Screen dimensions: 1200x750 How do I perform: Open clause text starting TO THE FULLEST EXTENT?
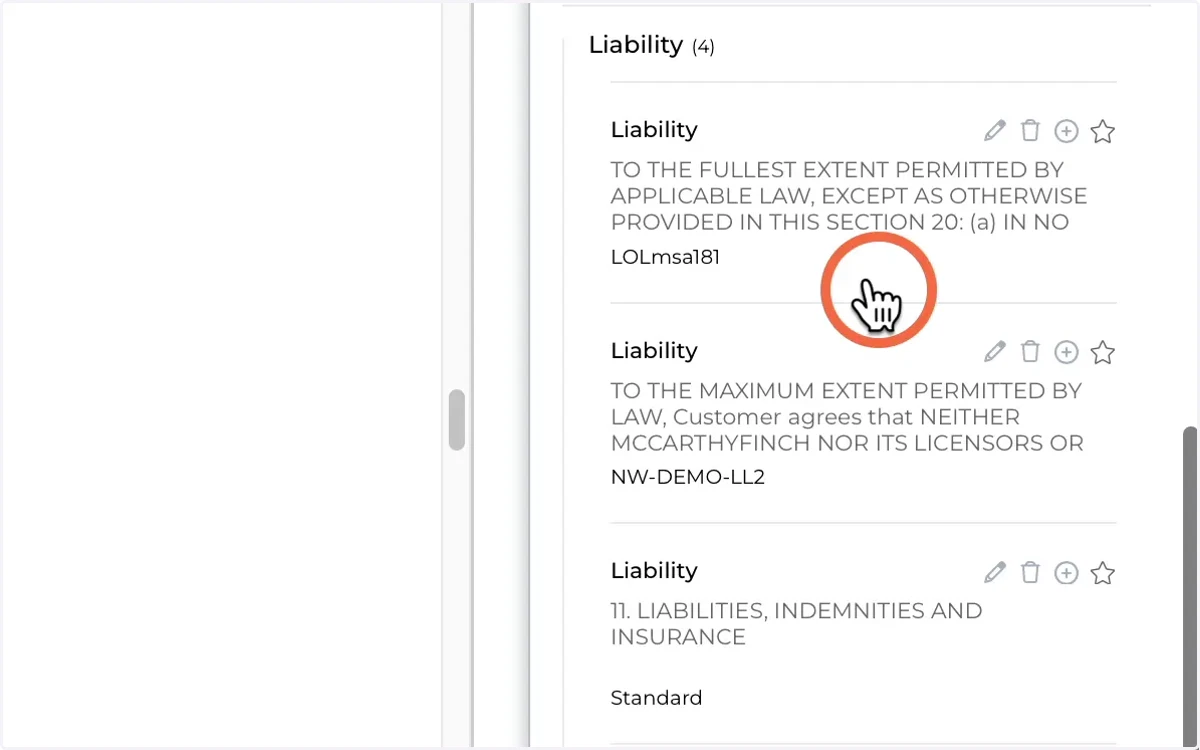(849, 196)
